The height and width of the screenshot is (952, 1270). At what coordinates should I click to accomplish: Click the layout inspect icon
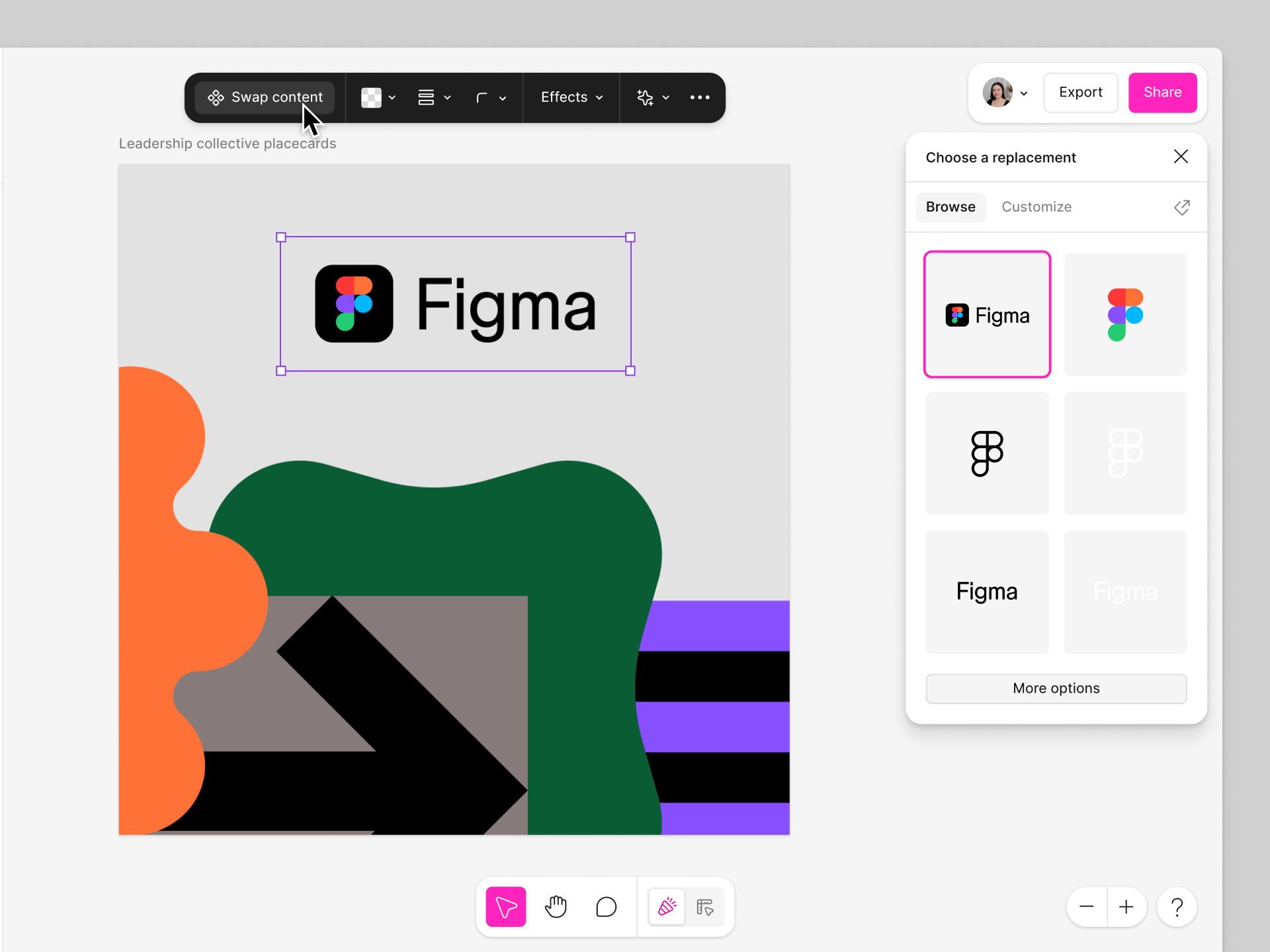[705, 906]
